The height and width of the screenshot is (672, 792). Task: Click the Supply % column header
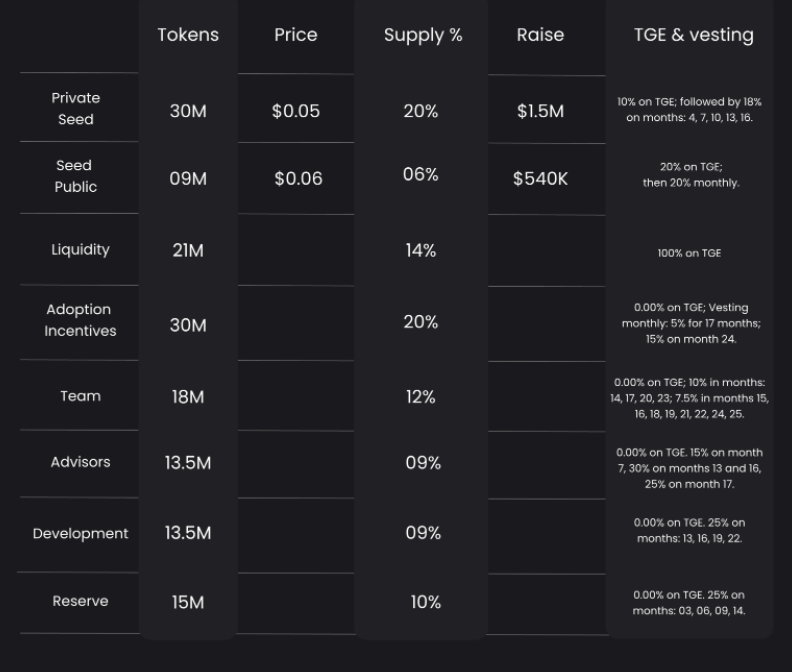(423, 35)
